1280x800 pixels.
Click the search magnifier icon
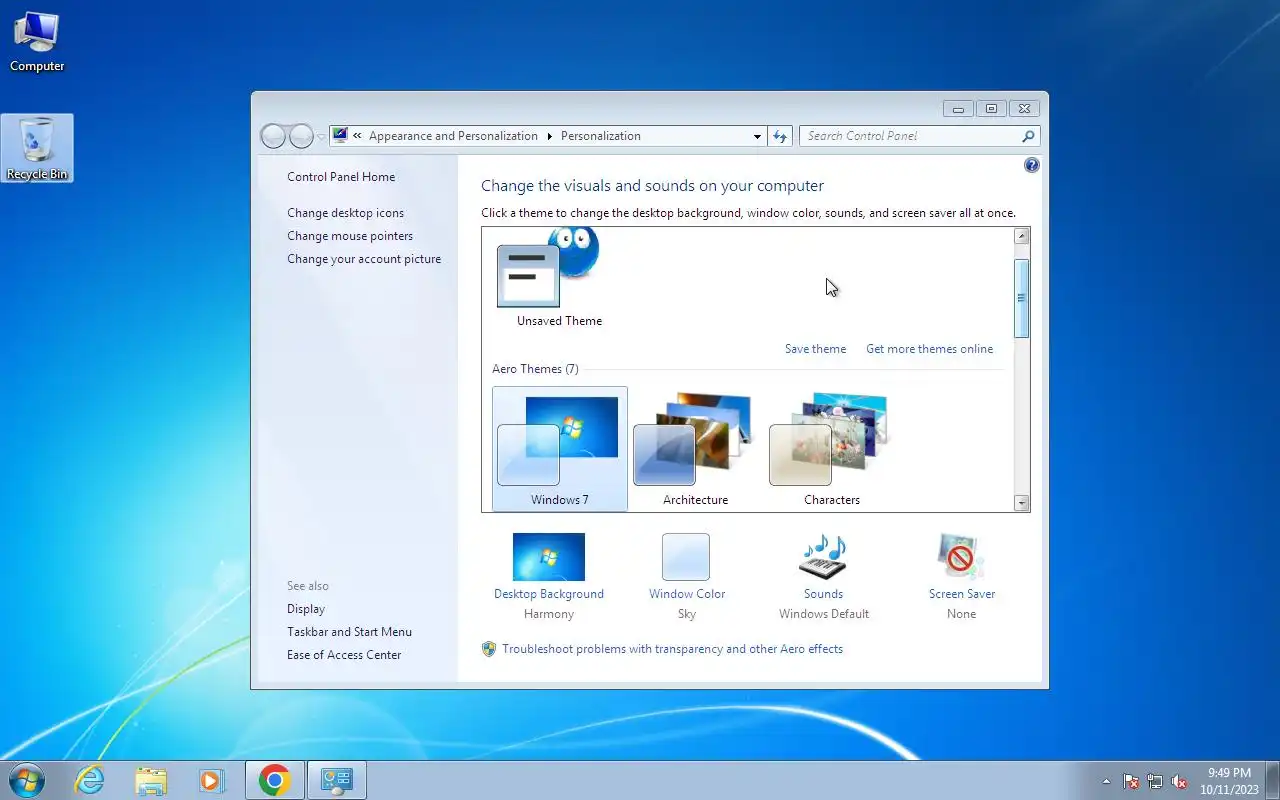coord(1028,136)
